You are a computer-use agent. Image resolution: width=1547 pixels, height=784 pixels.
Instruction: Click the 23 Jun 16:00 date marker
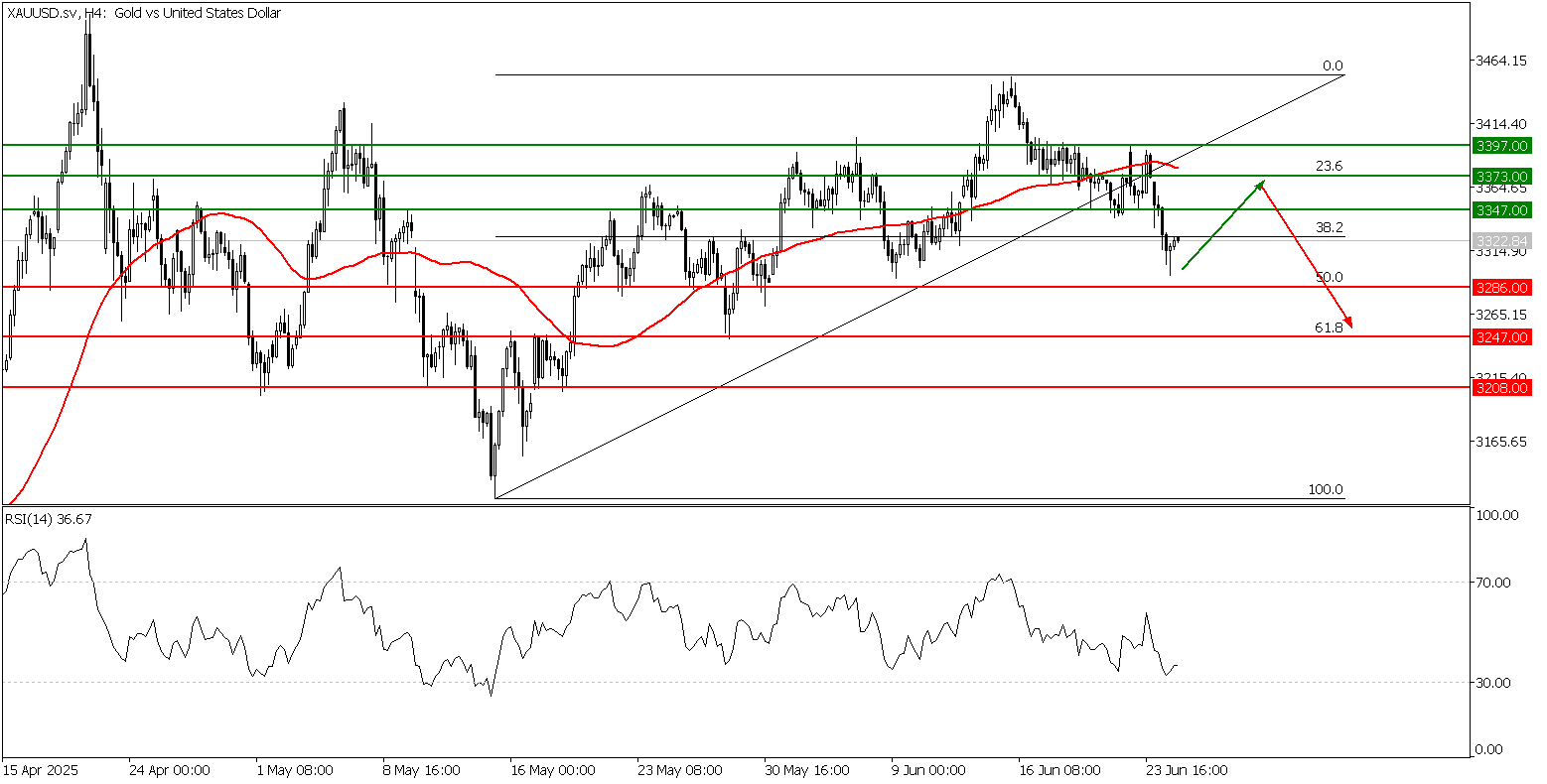click(x=1186, y=770)
